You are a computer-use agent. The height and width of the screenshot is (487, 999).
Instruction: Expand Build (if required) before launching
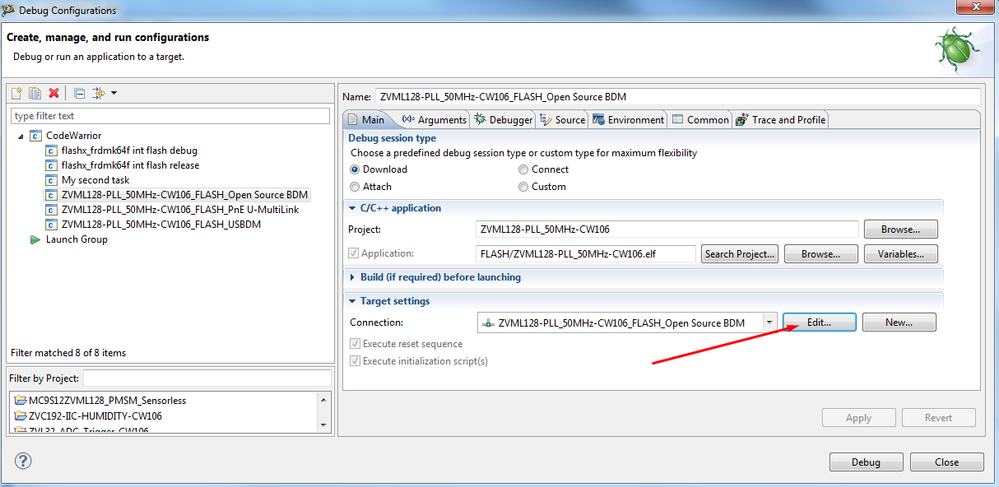352,277
